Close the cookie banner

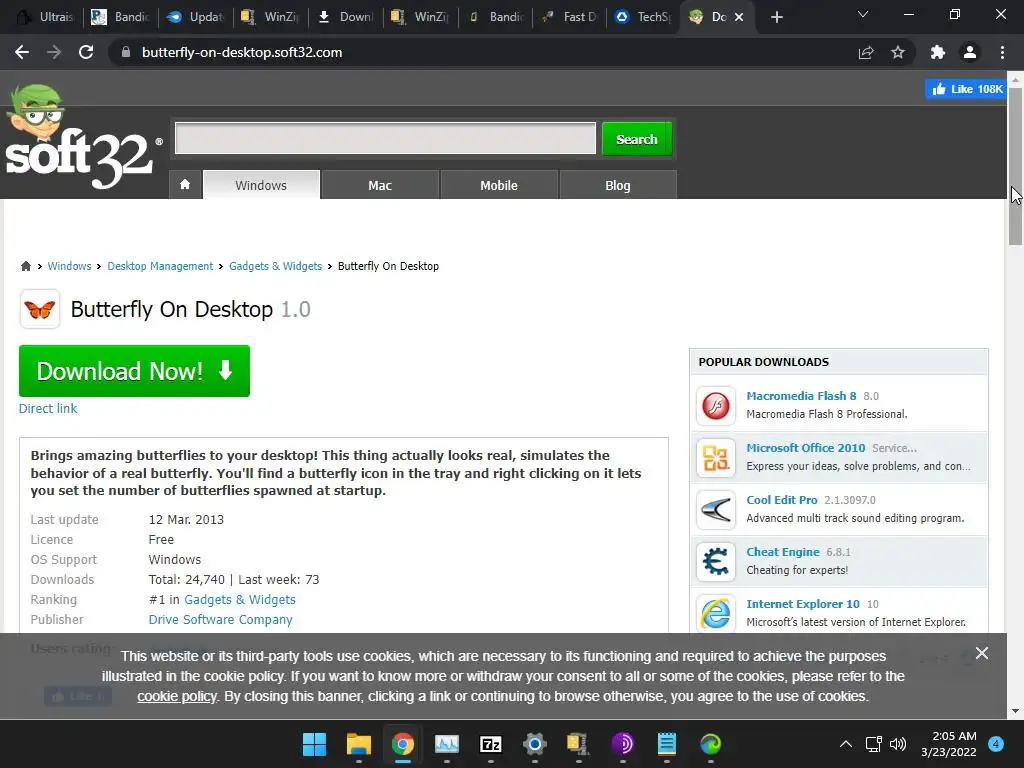(x=982, y=653)
